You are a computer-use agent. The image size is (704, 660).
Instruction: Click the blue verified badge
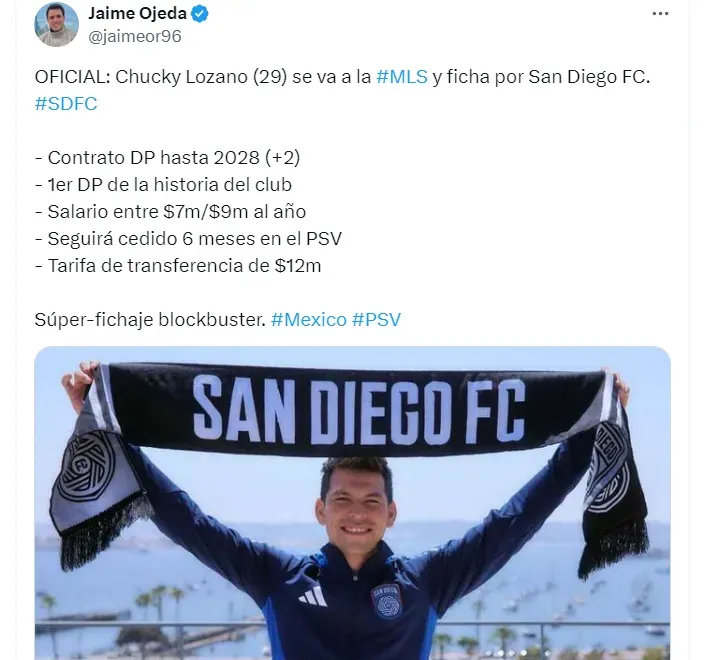point(200,14)
